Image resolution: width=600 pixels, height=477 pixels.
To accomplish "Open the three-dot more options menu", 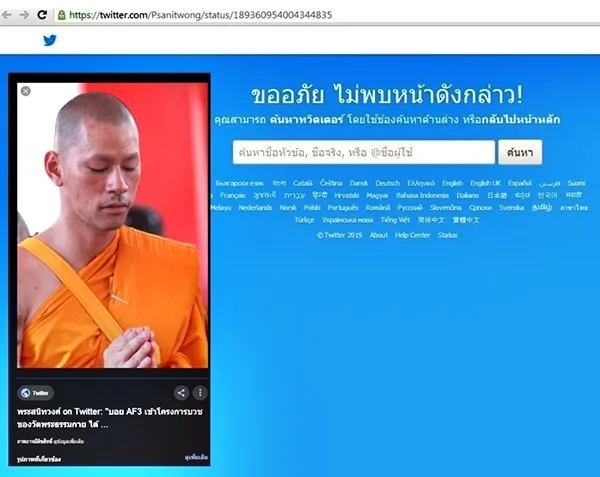I will (200, 392).
